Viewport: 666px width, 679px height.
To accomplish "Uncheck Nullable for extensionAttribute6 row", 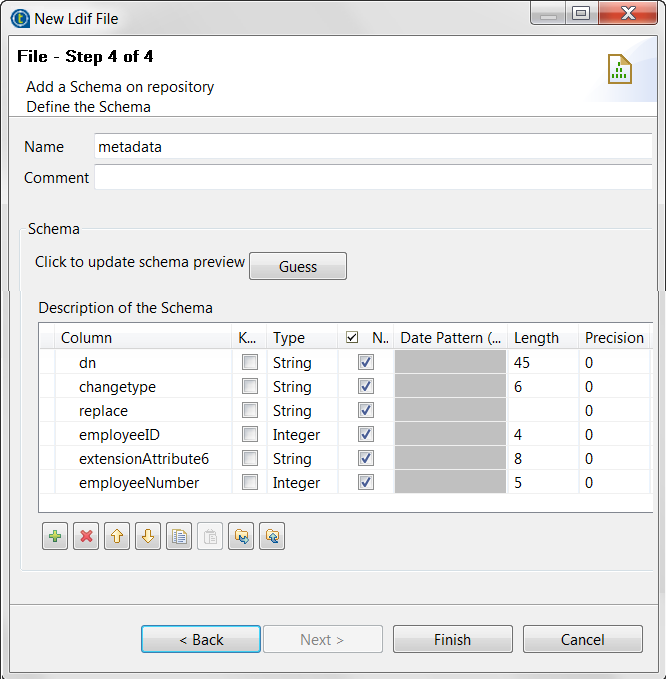I will click(366, 458).
